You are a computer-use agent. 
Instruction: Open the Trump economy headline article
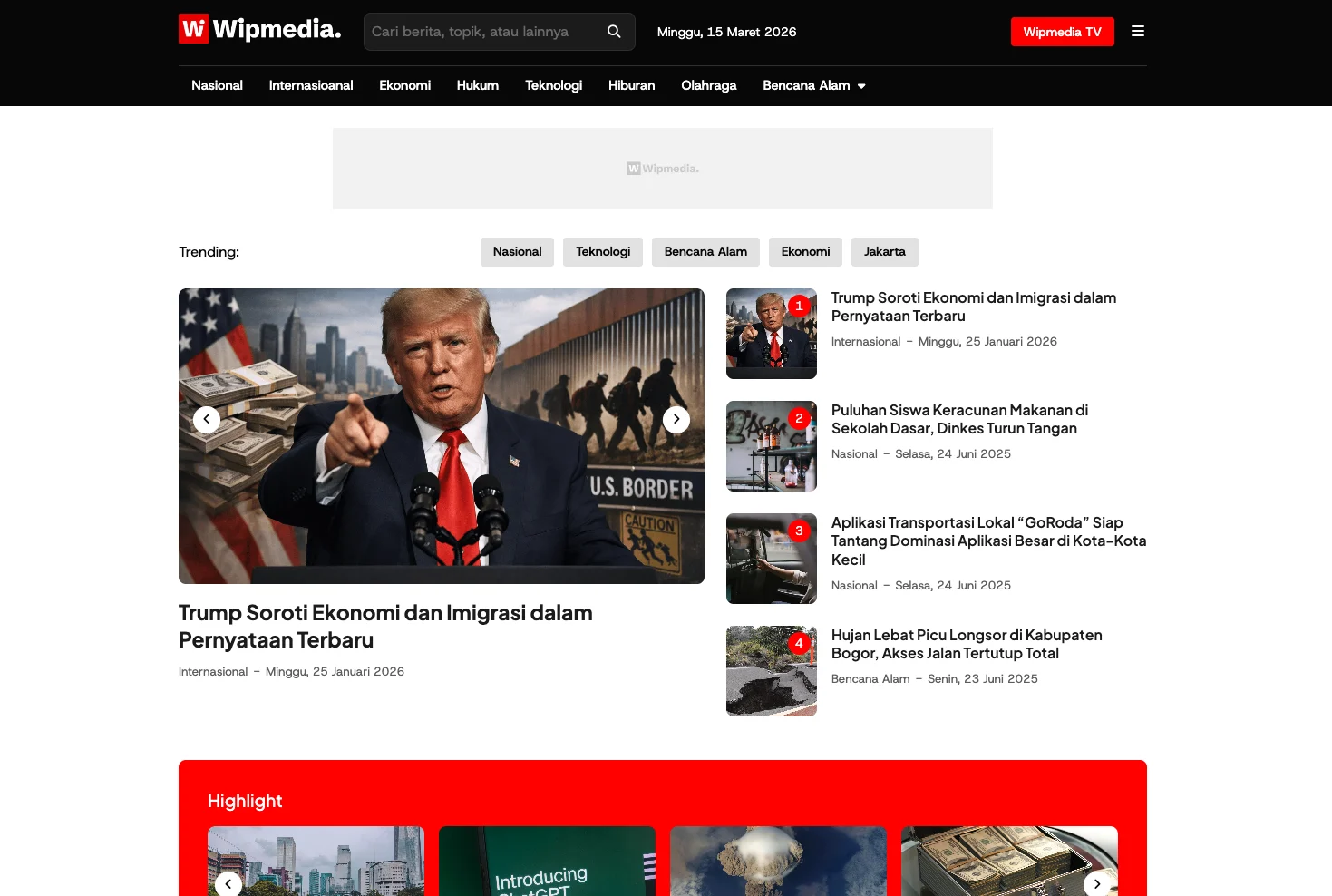pos(973,307)
